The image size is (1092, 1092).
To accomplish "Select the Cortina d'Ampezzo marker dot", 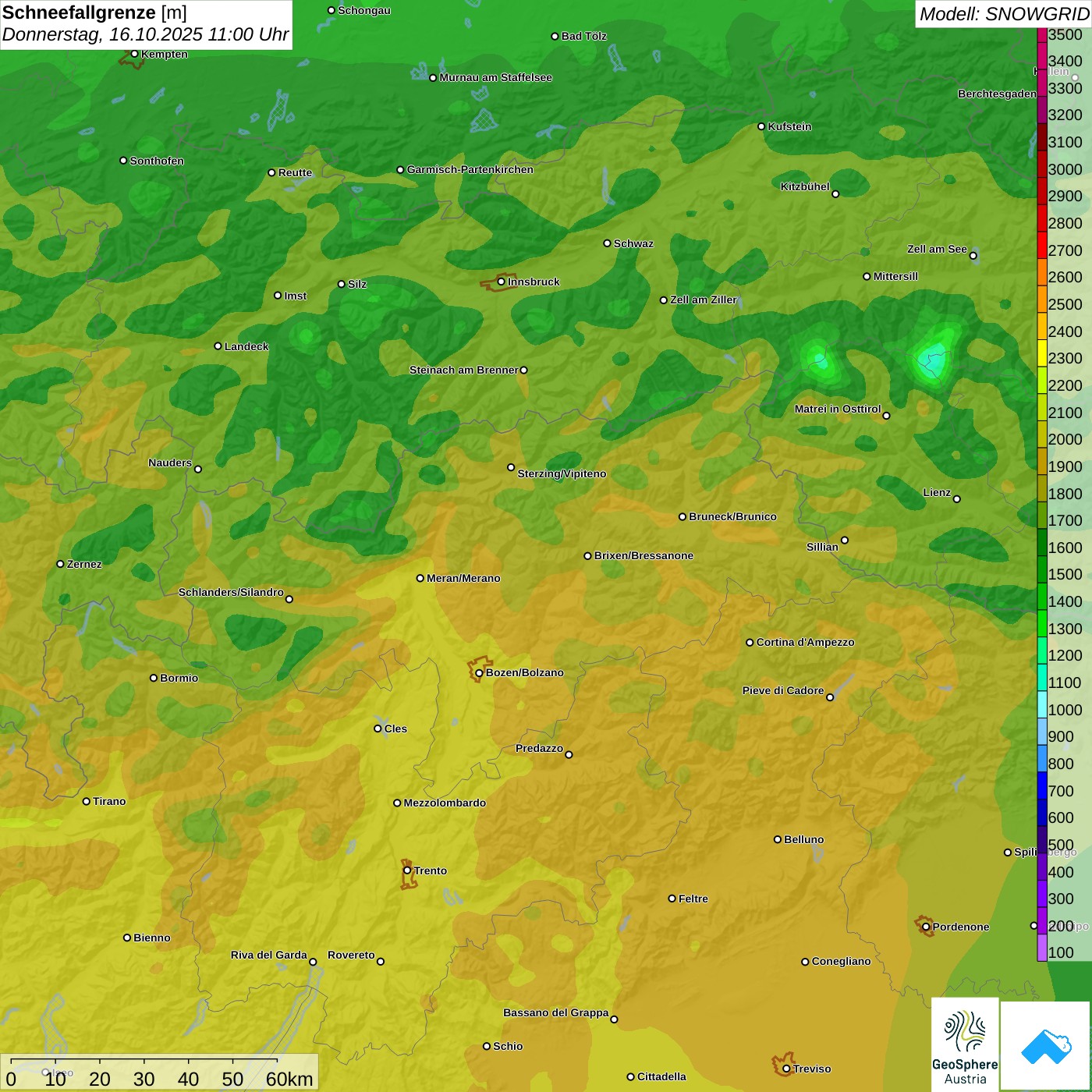I will (x=750, y=643).
